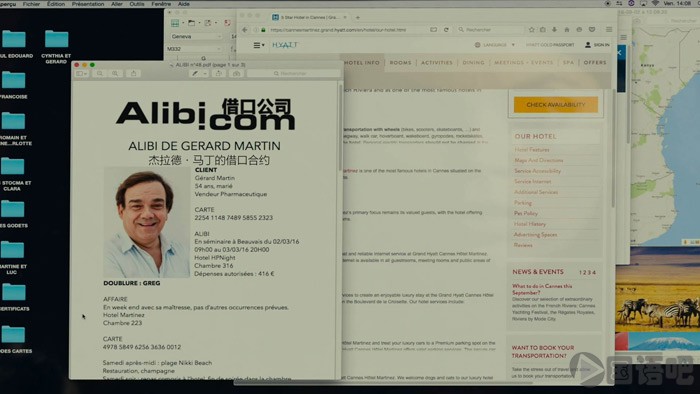
Task: Switch to the Rooms tab on Hyatt site
Action: coord(400,63)
